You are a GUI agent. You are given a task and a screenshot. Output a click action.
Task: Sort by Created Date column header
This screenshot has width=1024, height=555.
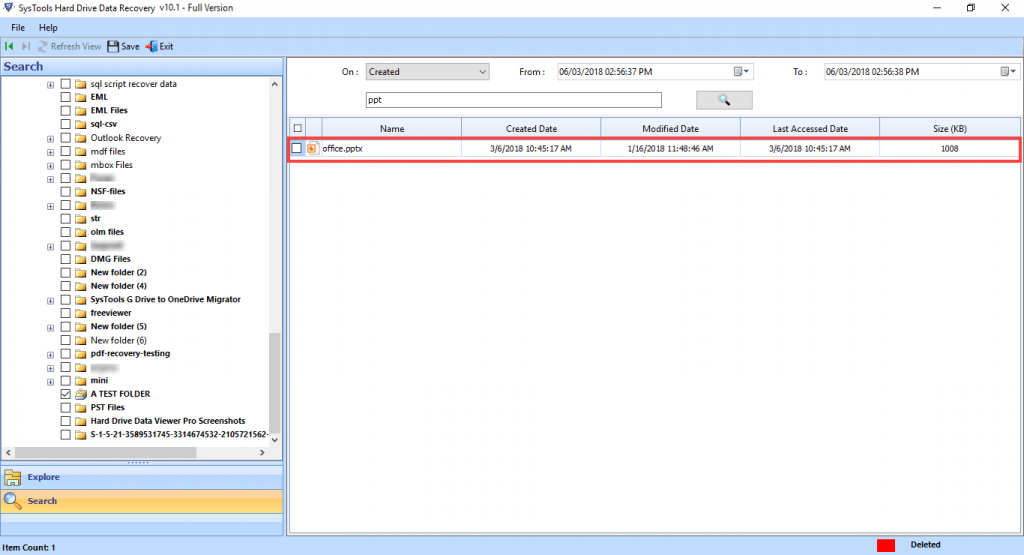click(x=531, y=129)
